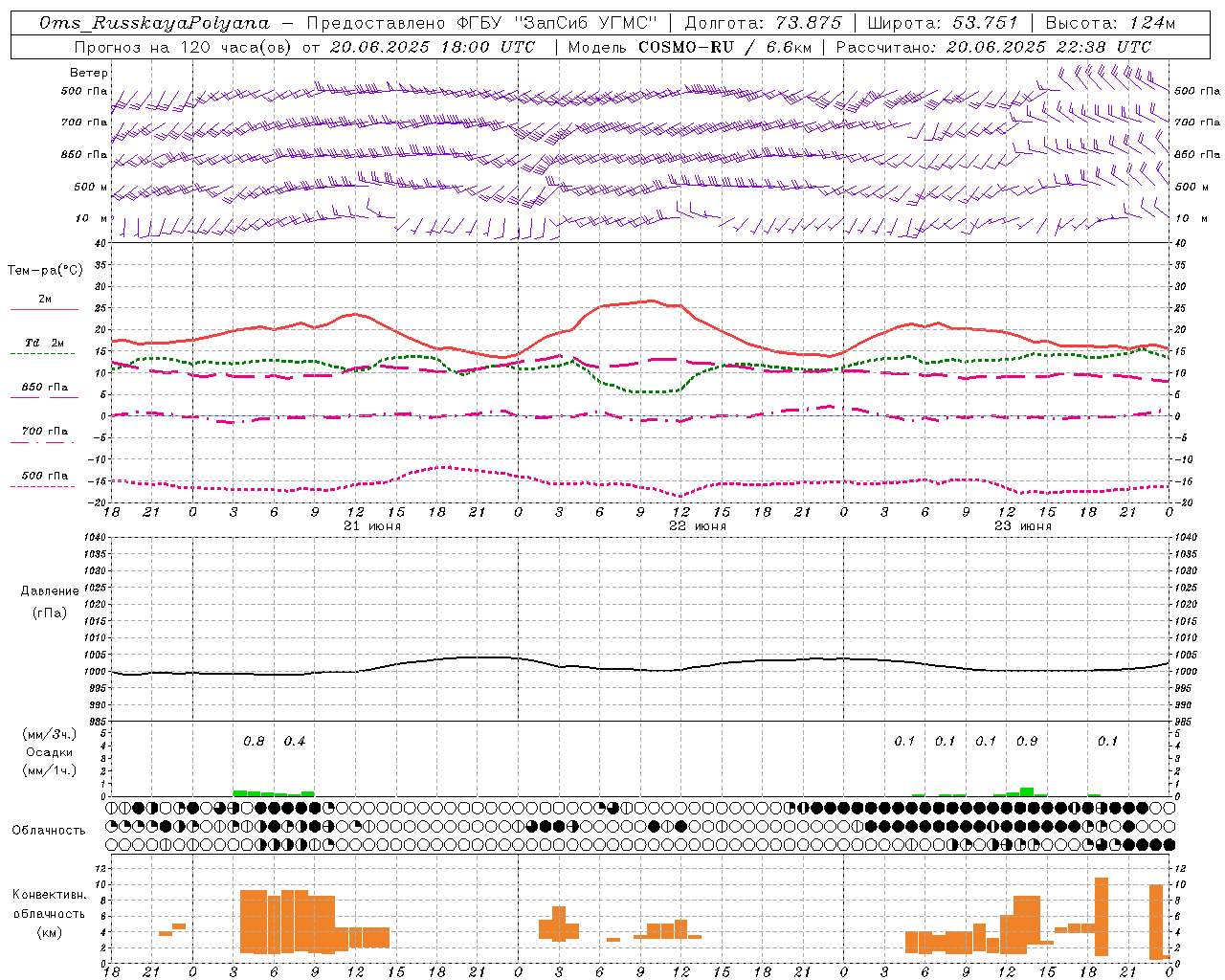This screenshot has width=1225, height=980.
Task: Click the 'Тем-ра(°C)' axis title
Action: tap(45, 270)
